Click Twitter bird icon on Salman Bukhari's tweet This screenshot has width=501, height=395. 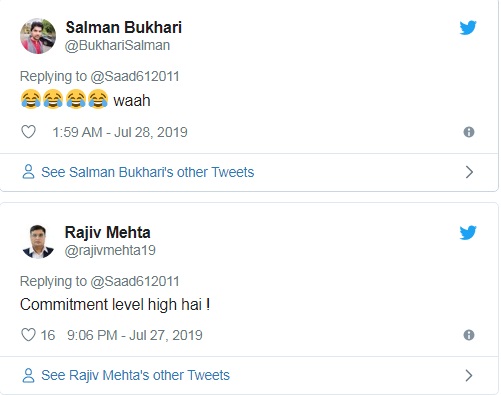[x=468, y=28]
